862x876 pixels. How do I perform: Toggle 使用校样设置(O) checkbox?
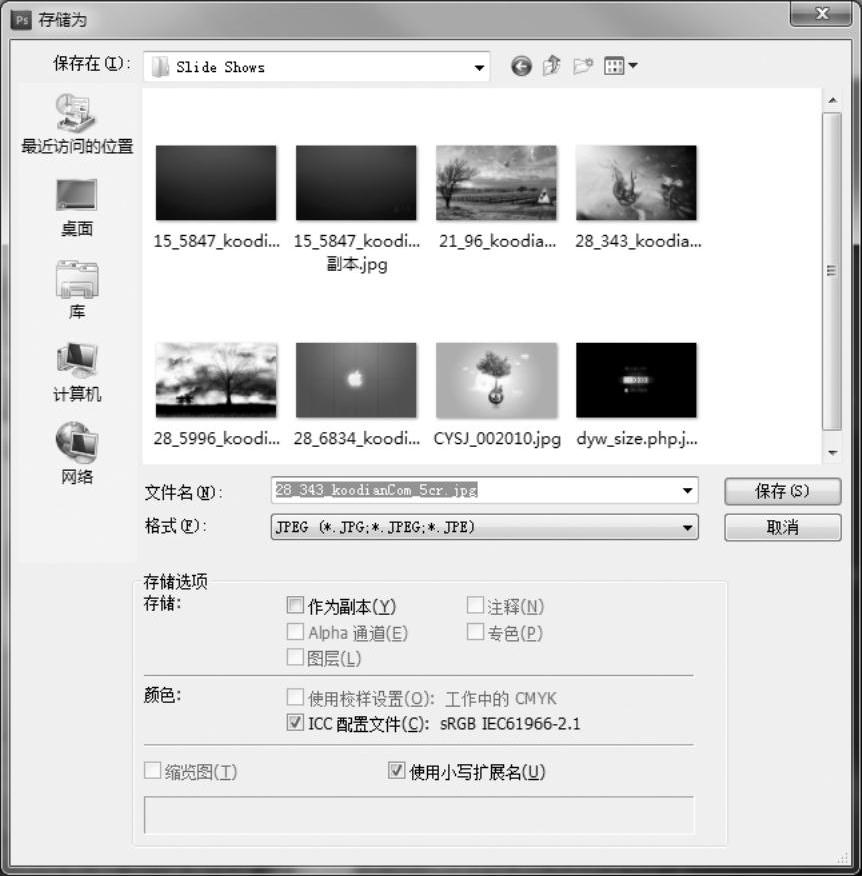(x=295, y=697)
